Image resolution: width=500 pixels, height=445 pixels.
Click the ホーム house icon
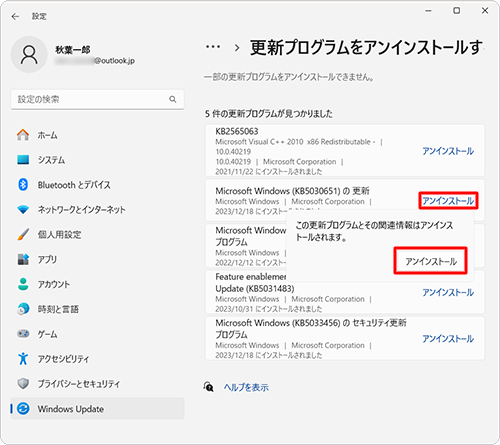coord(23,135)
